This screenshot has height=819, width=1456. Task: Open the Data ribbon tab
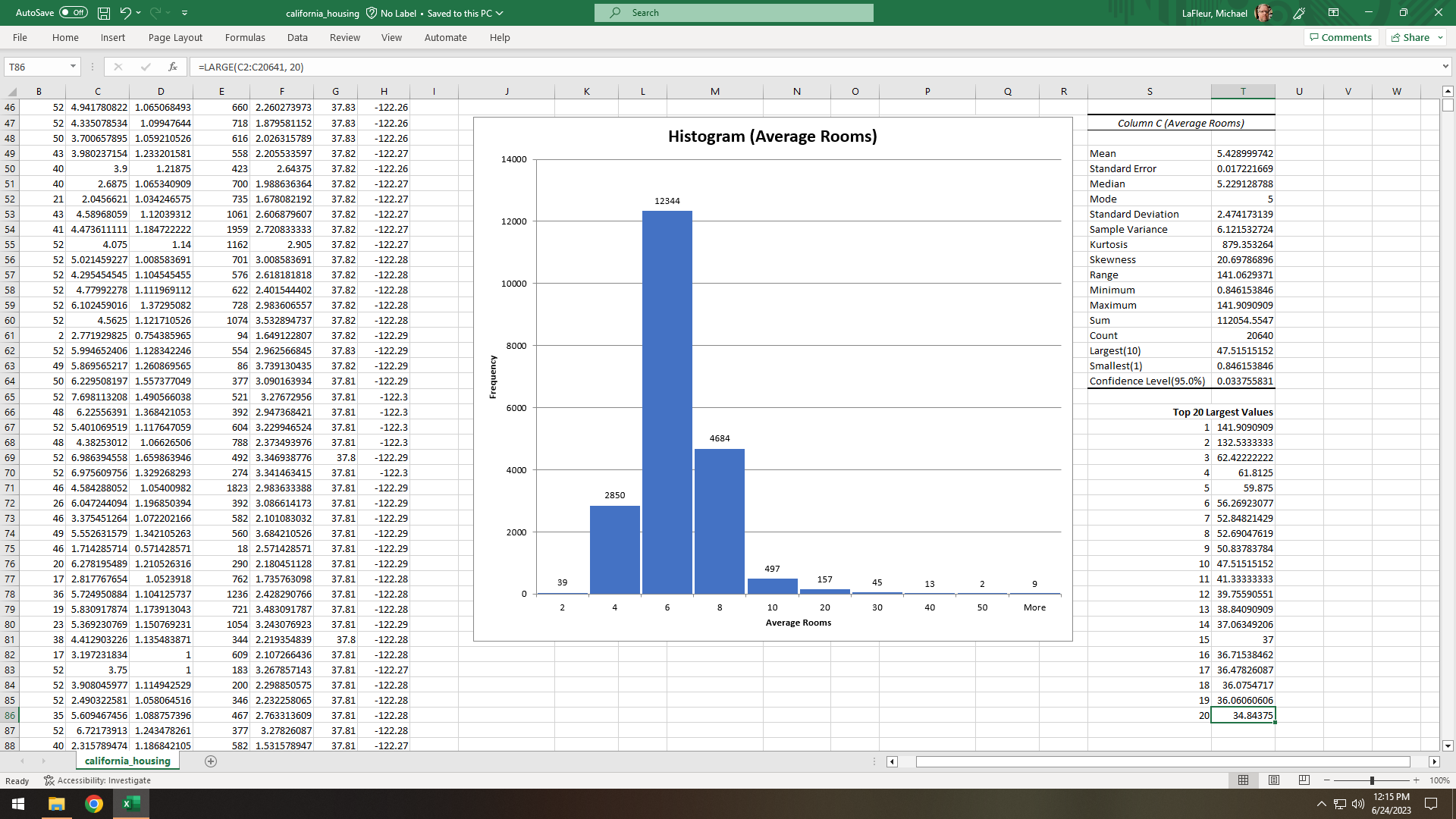tap(297, 37)
